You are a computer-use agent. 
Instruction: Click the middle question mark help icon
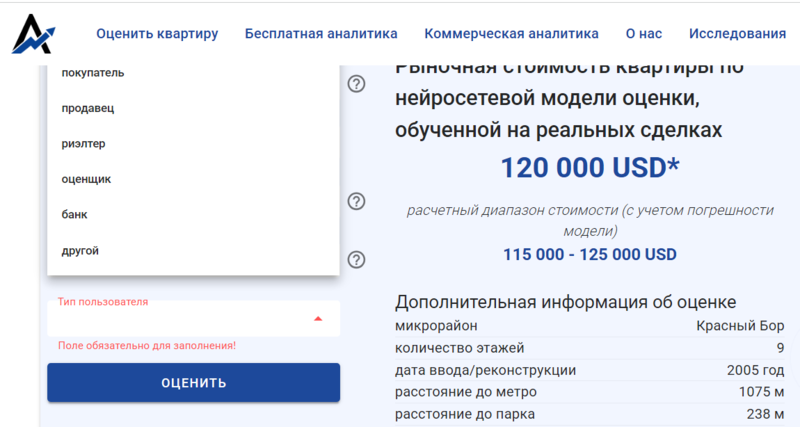click(356, 202)
